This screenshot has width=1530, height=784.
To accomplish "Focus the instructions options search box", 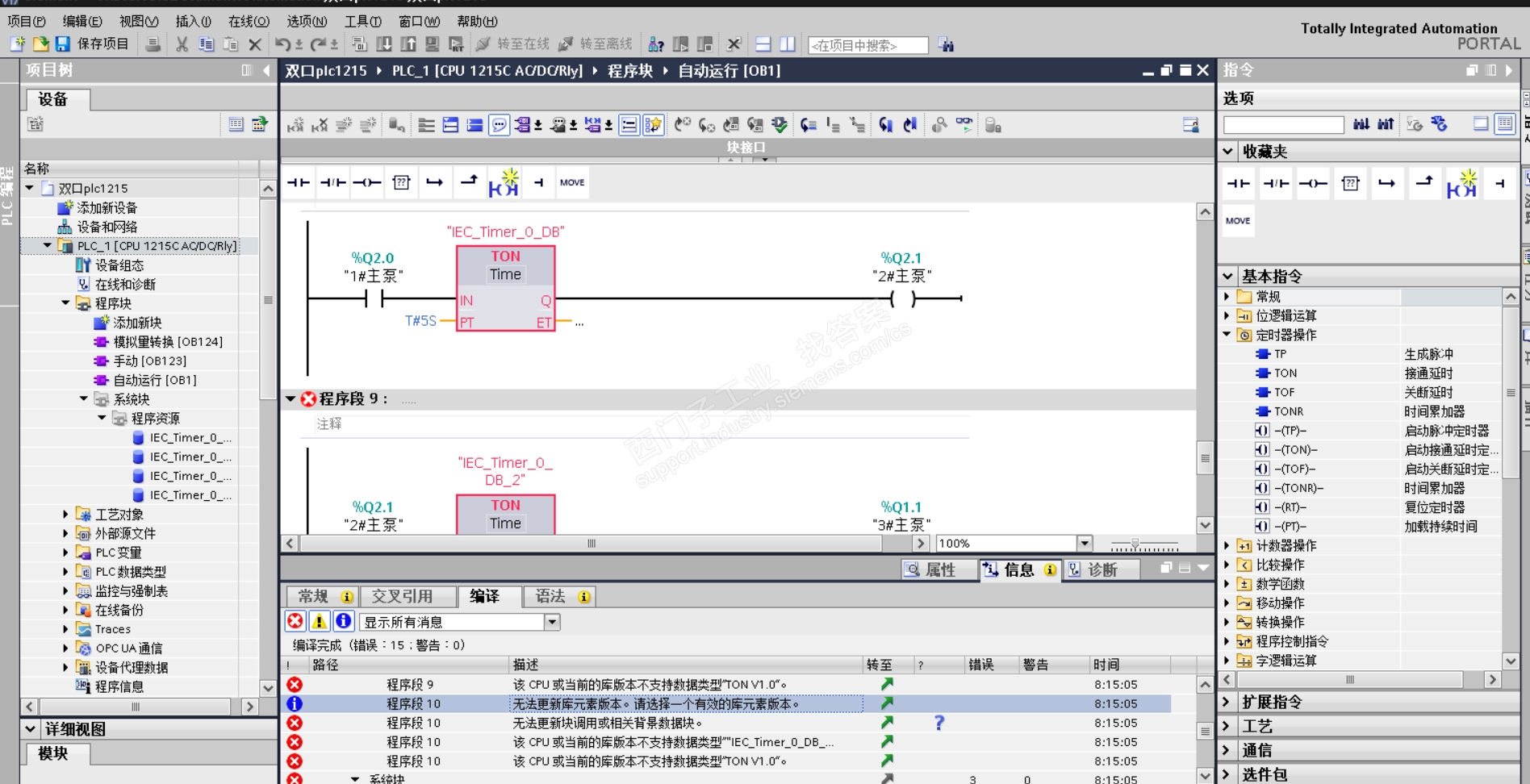I will (1283, 124).
